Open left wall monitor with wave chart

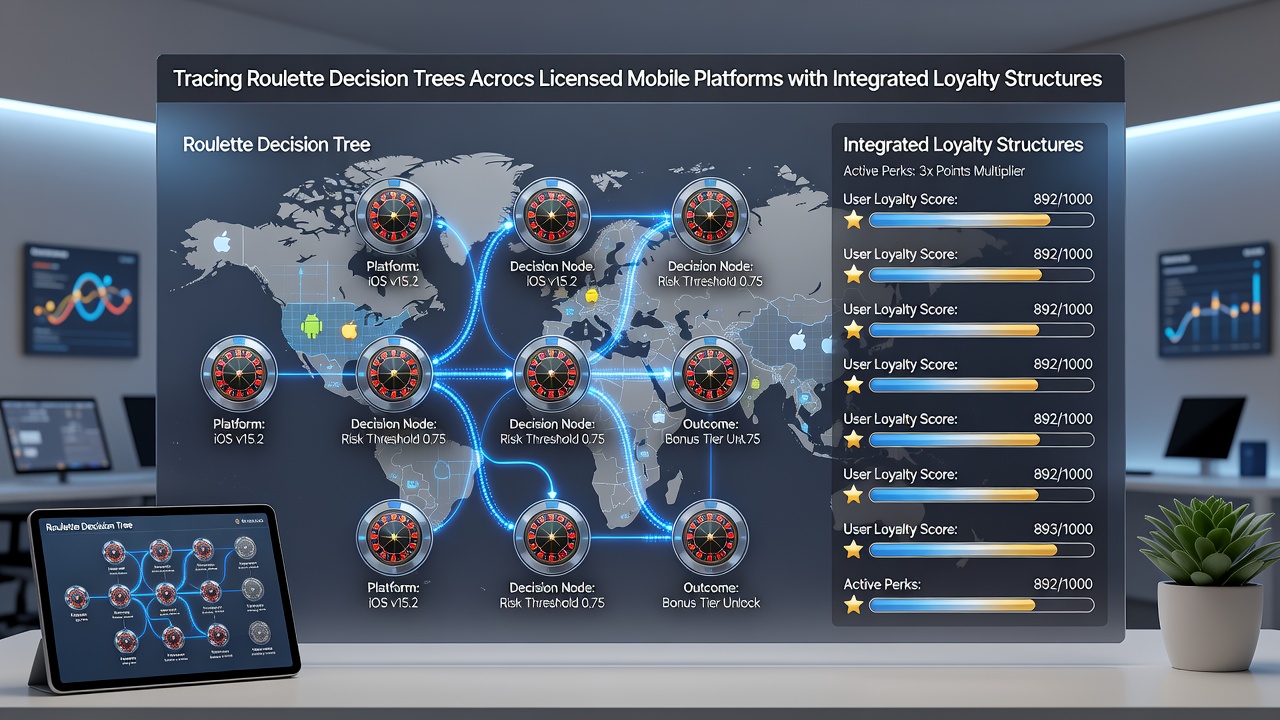tap(81, 299)
